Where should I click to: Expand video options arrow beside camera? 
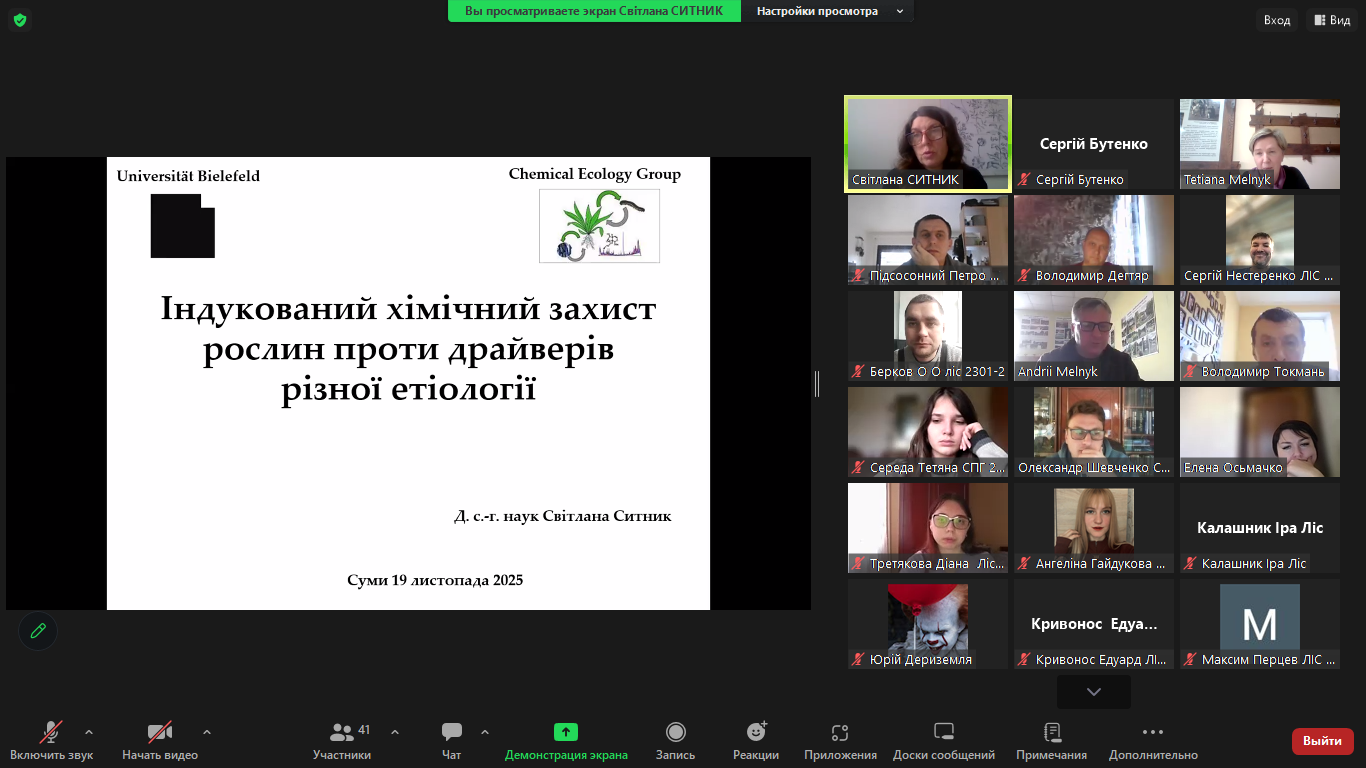click(207, 732)
